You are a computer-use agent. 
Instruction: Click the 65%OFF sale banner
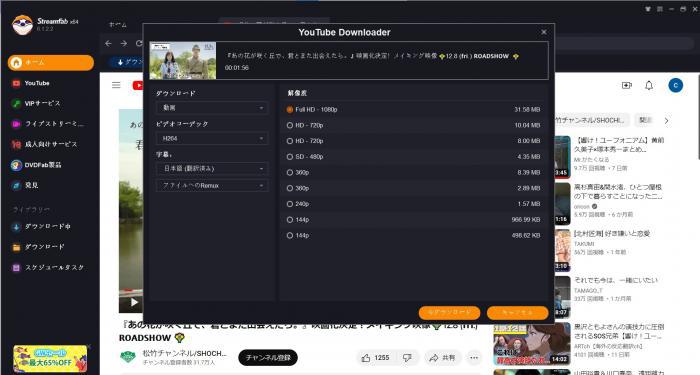pos(50,359)
